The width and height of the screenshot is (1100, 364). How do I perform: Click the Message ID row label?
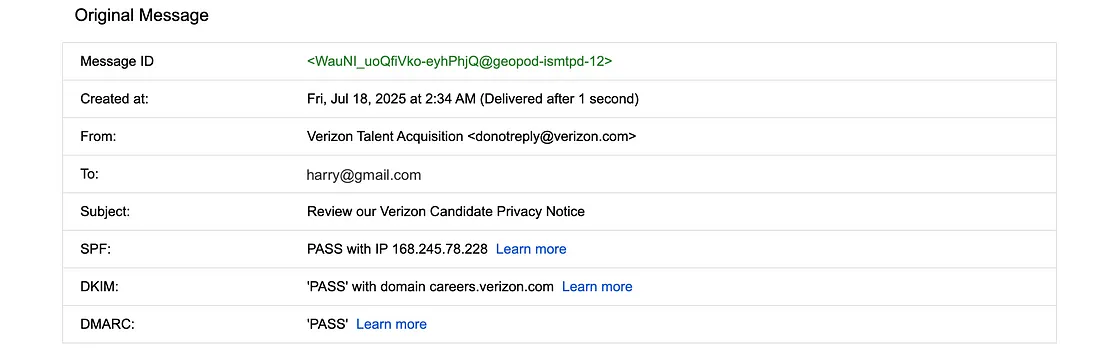[x=116, y=61]
